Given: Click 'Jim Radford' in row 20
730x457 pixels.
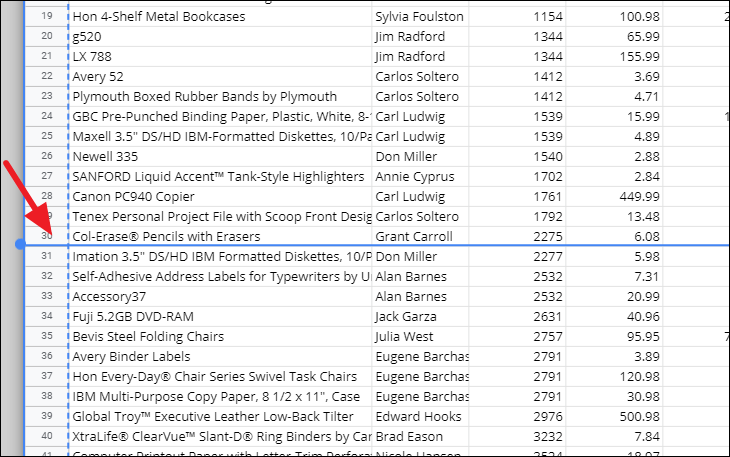Looking at the screenshot, I should point(420,36).
